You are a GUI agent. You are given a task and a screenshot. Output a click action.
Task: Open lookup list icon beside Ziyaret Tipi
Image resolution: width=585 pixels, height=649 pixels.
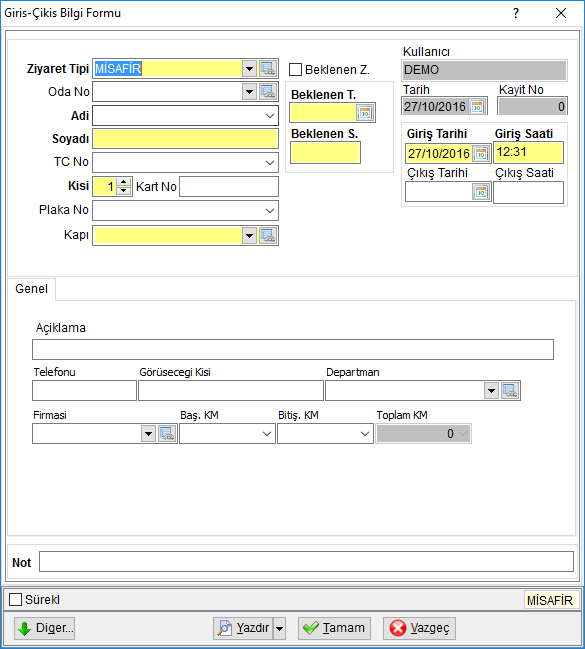tap(268, 69)
